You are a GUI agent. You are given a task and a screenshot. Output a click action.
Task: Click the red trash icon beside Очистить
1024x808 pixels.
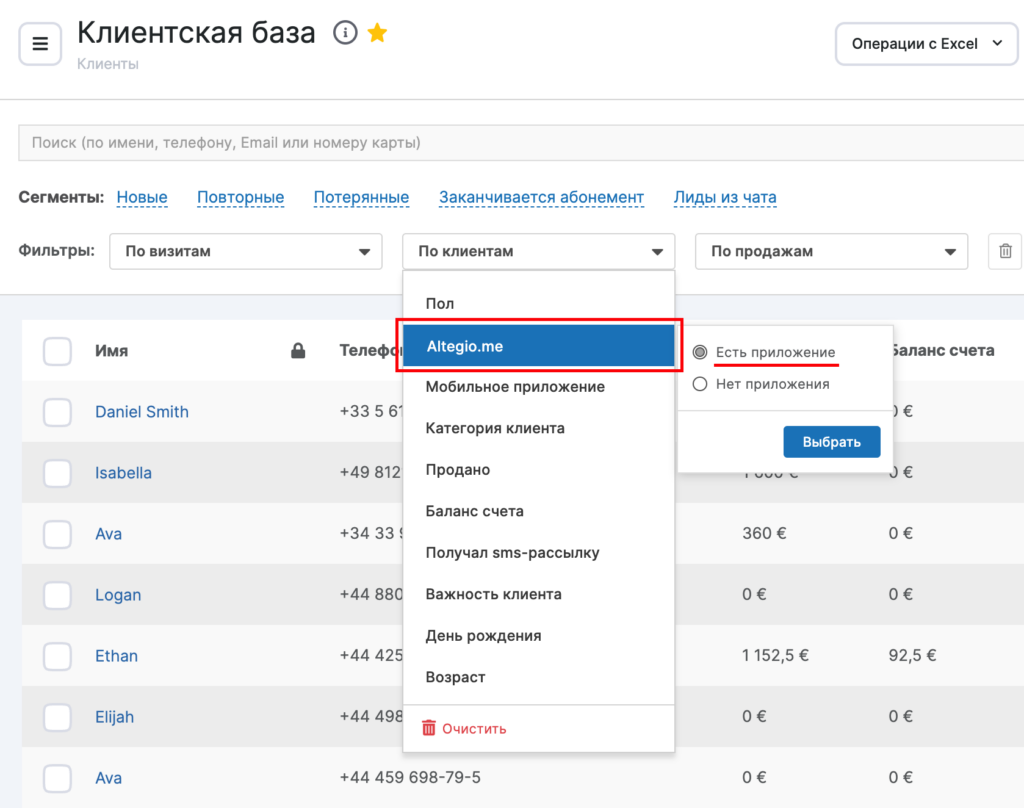429,728
